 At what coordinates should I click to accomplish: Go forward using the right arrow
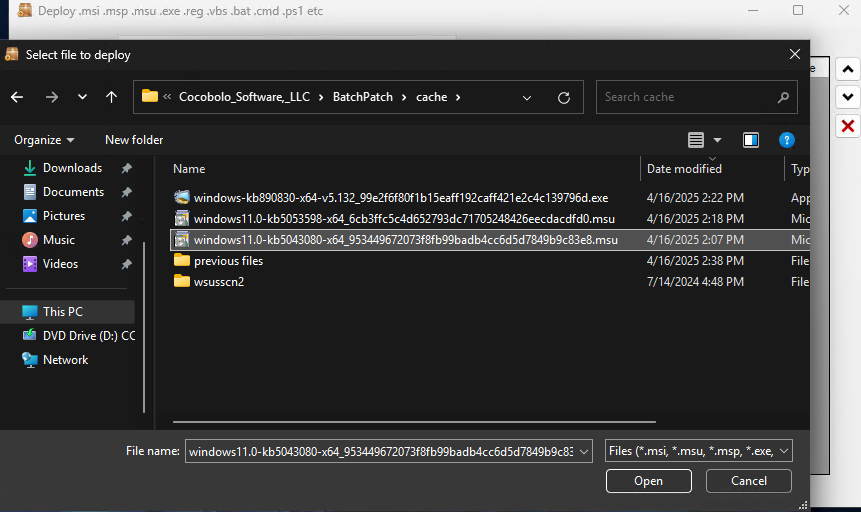coord(52,97)
